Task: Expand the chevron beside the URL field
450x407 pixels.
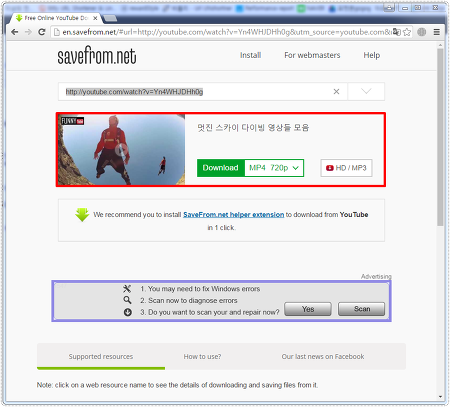Action: coord(366,91)
